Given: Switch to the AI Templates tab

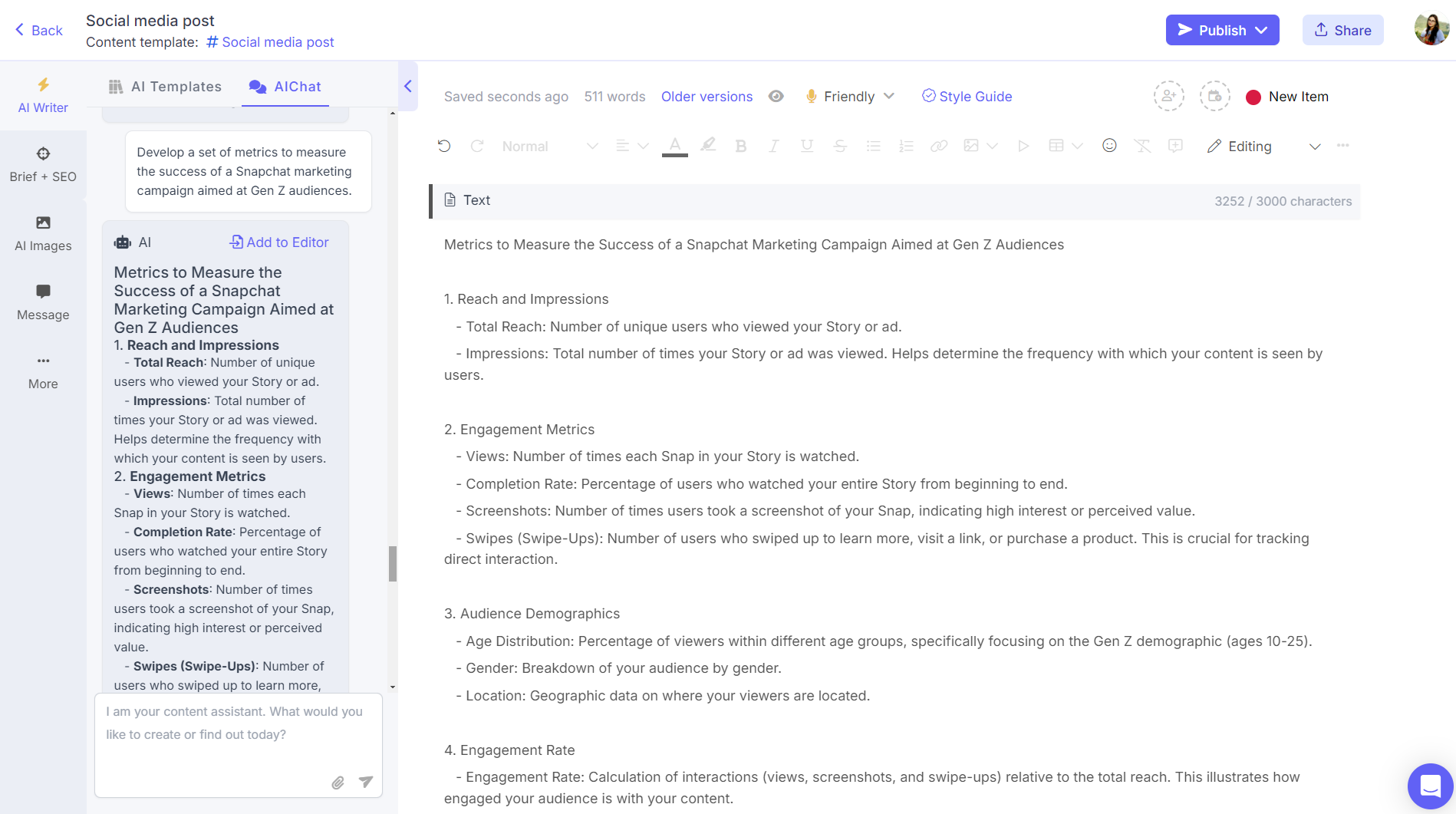Looking at the screenshot, I should click(x=165, y=87).
